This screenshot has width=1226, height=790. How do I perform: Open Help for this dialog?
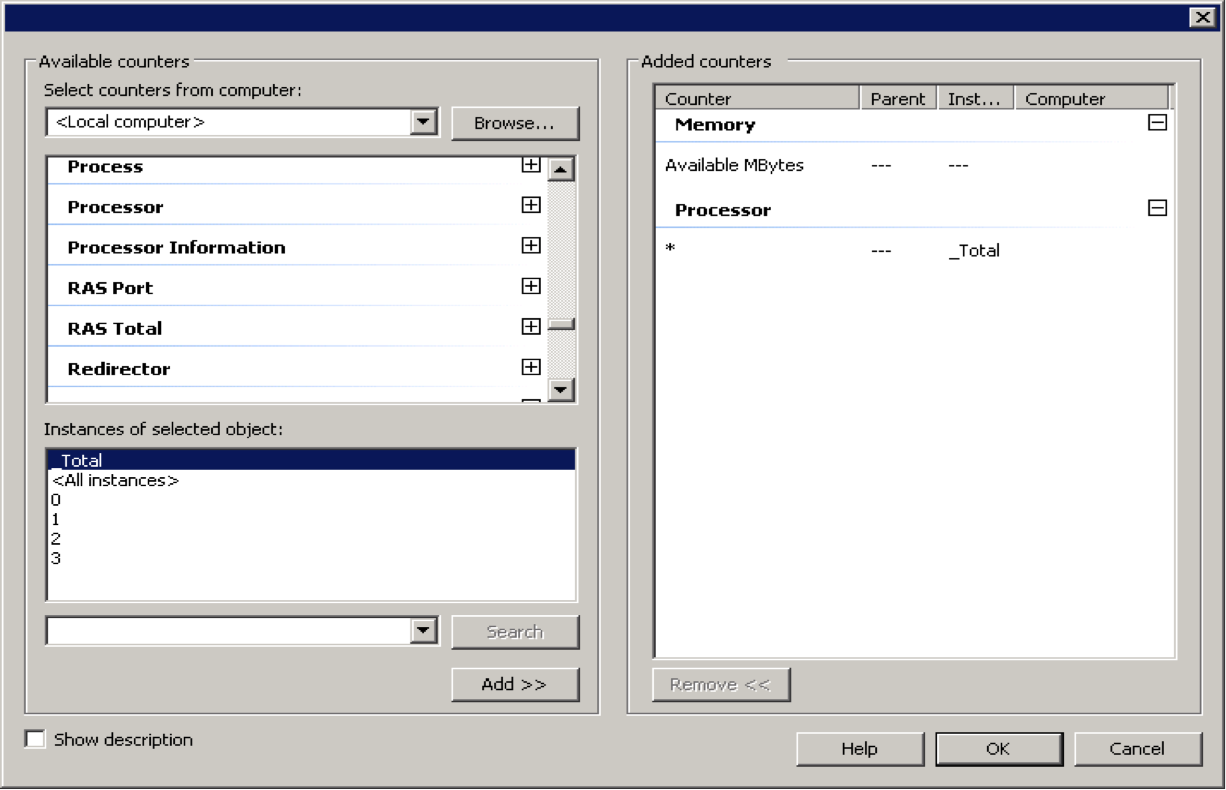[x=859, y=748]
